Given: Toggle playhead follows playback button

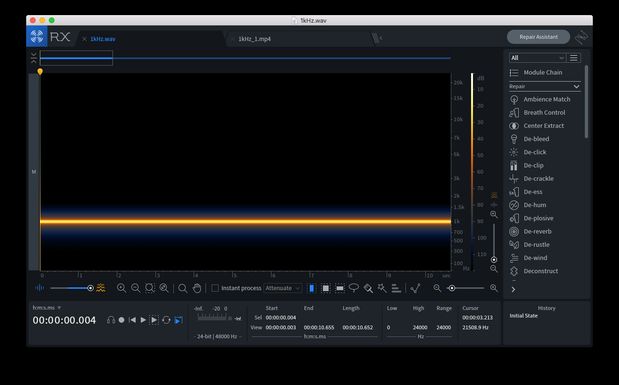Looking at the screenshot, I should coord(178,320).
